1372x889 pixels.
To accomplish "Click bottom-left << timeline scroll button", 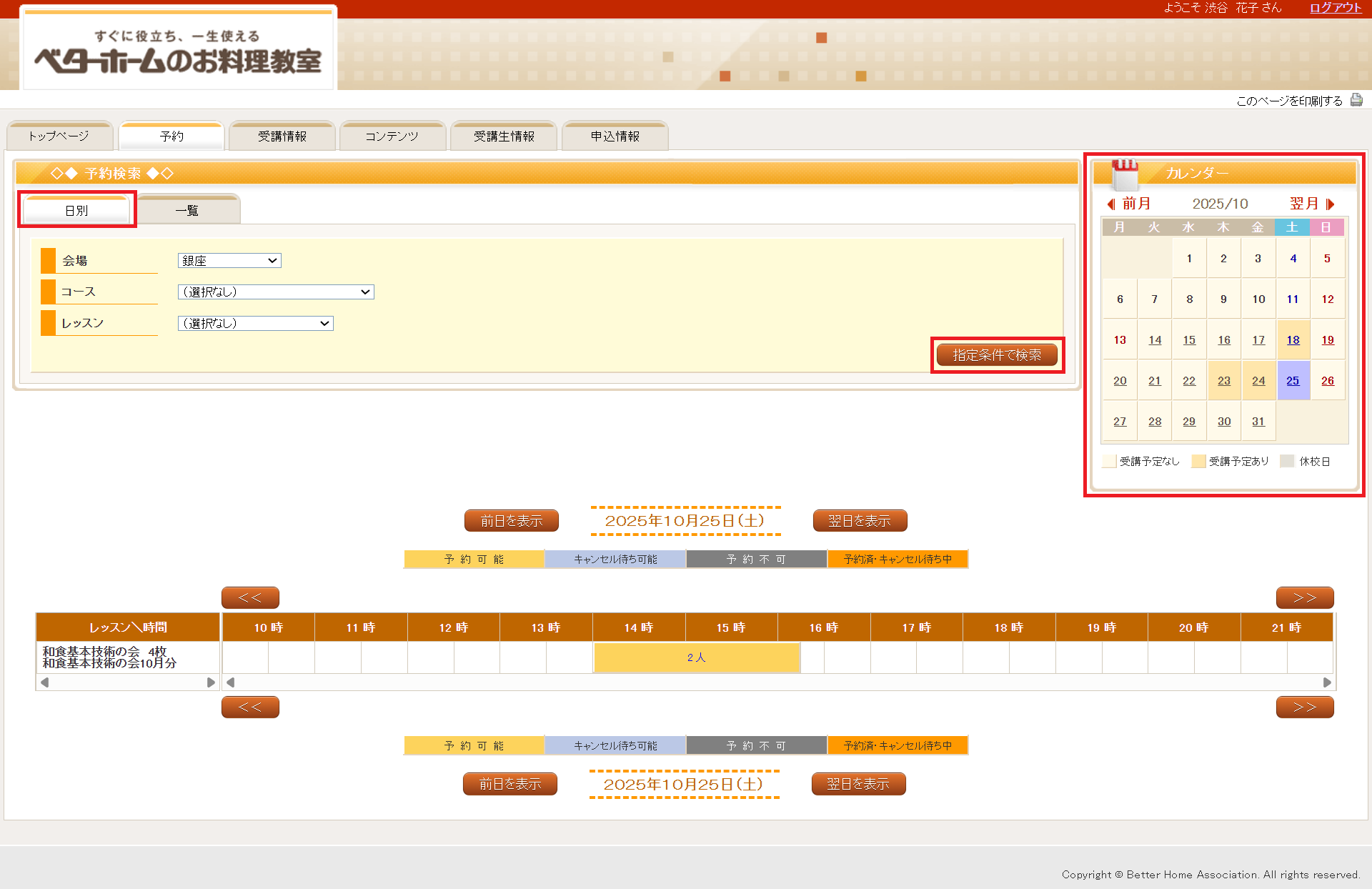I will click(x=250, y=707).
